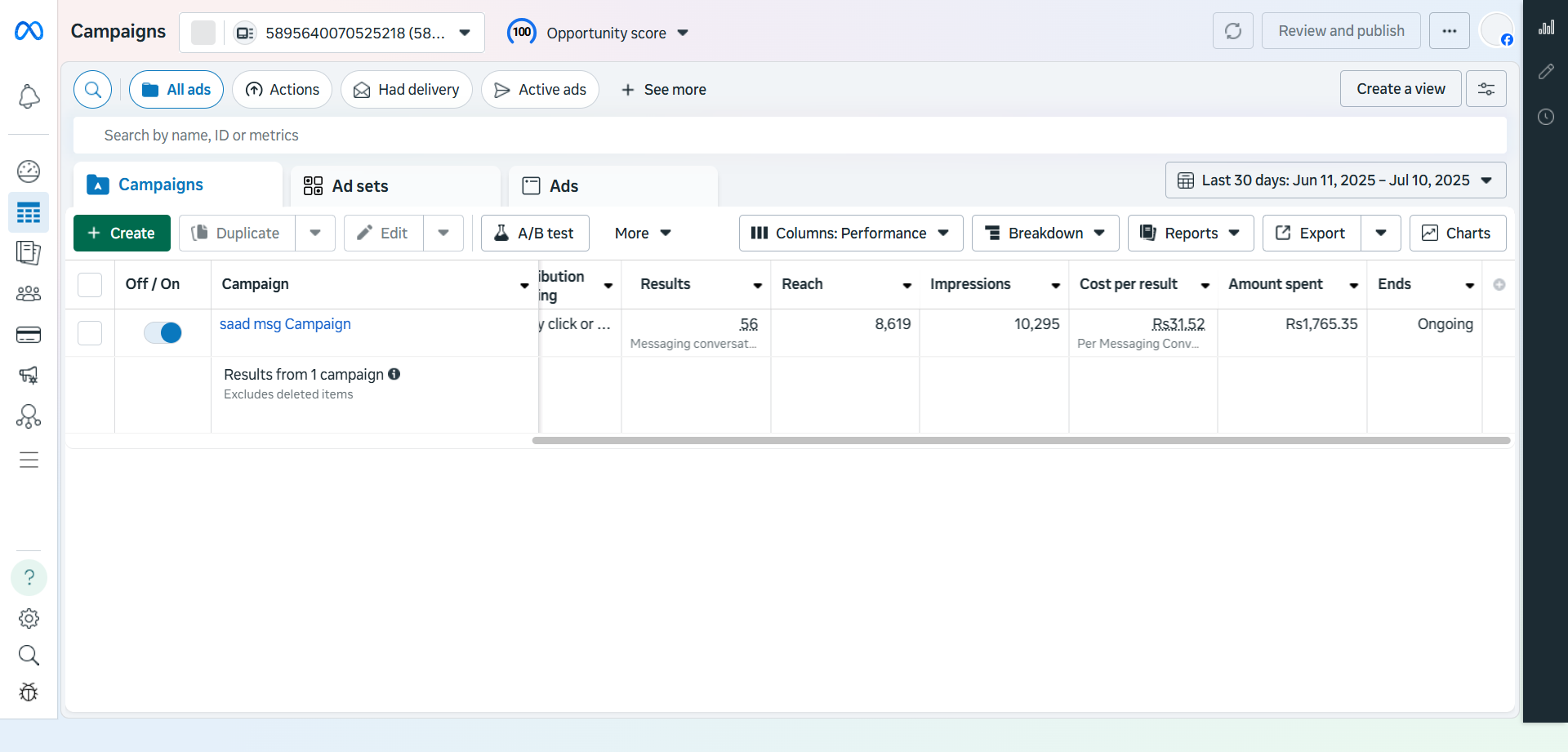Open the billing credit card icon
Image resolution: width=1568 pixels, height=752 pixels.
coord(29,335)
